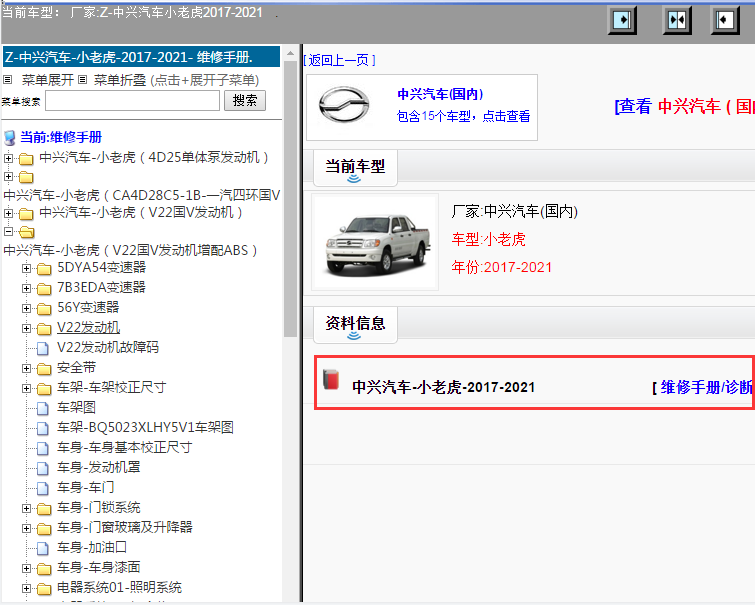Expand the 车架-车架校正尺寸 node

pos(26,388)
